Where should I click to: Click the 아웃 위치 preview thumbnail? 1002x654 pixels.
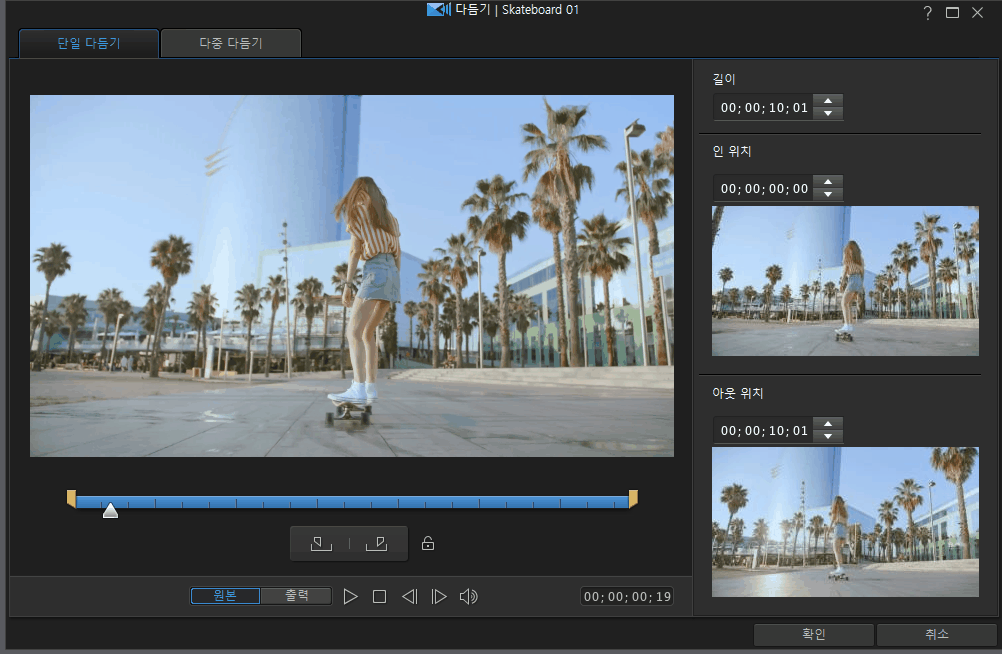click(x=845, y=521)
